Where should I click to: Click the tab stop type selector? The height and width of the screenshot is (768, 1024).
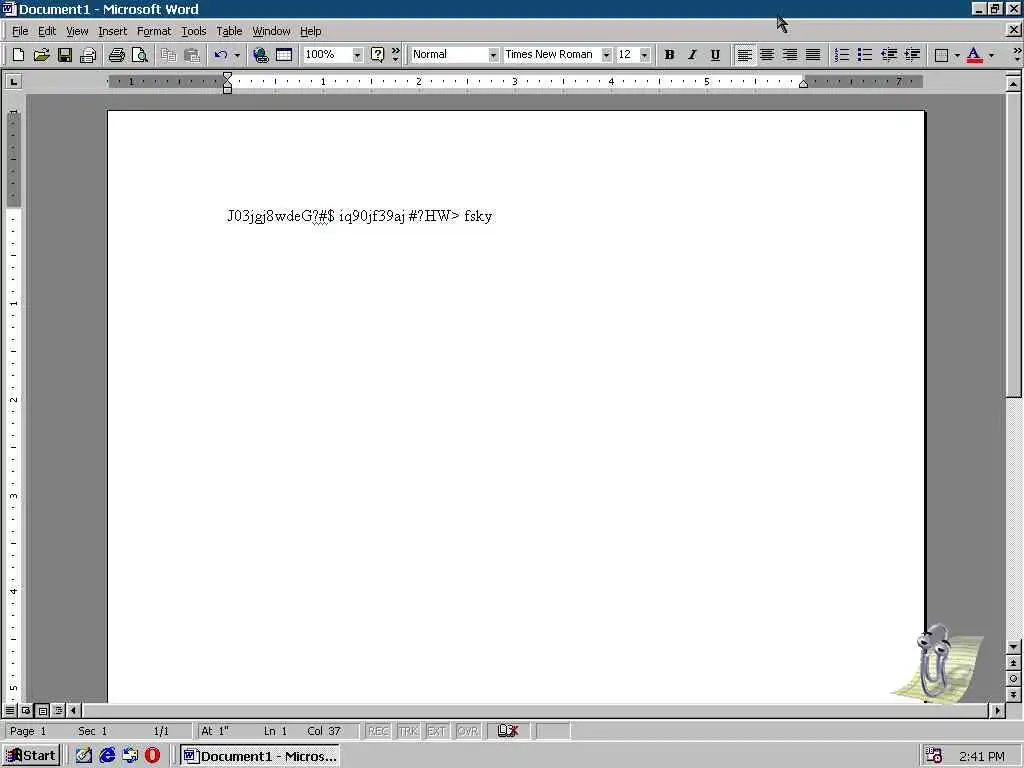[13, 82]
